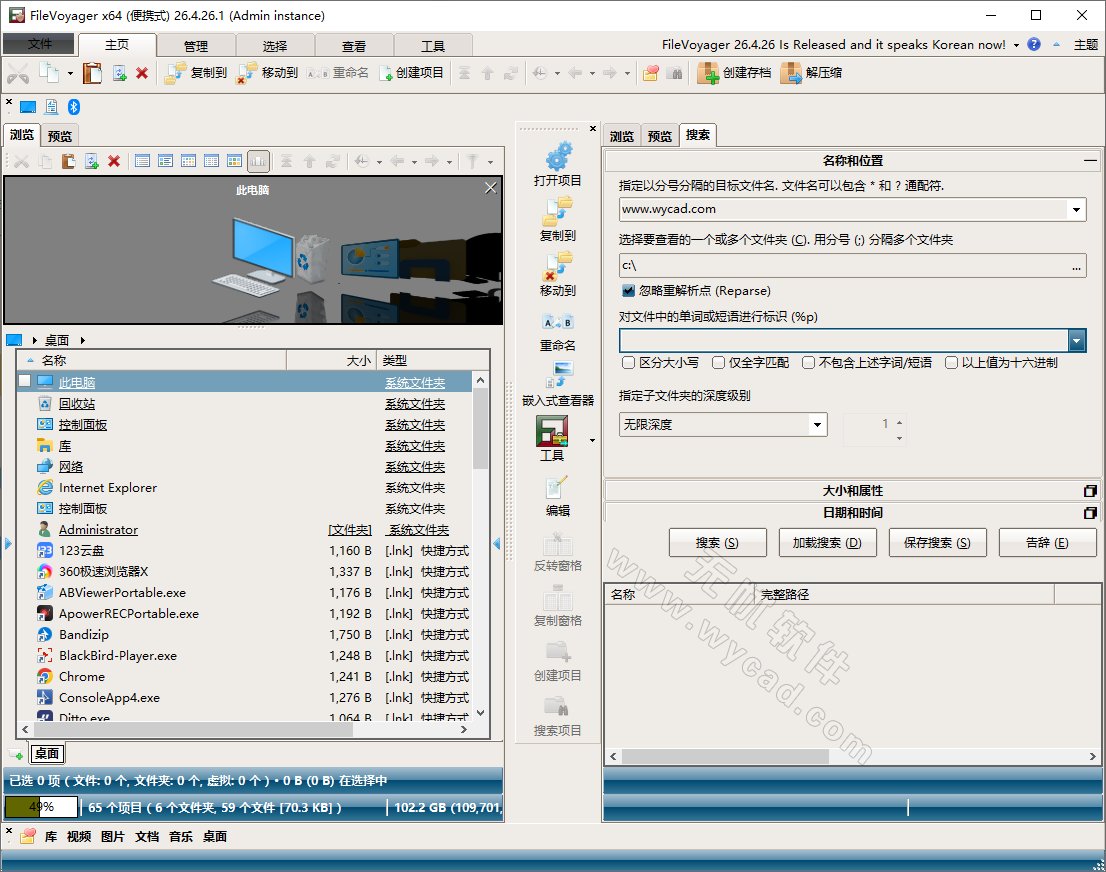1106x872 pixels.
Task: Open the www.wycad.com filename dropdown
Action: [1078, 209]
